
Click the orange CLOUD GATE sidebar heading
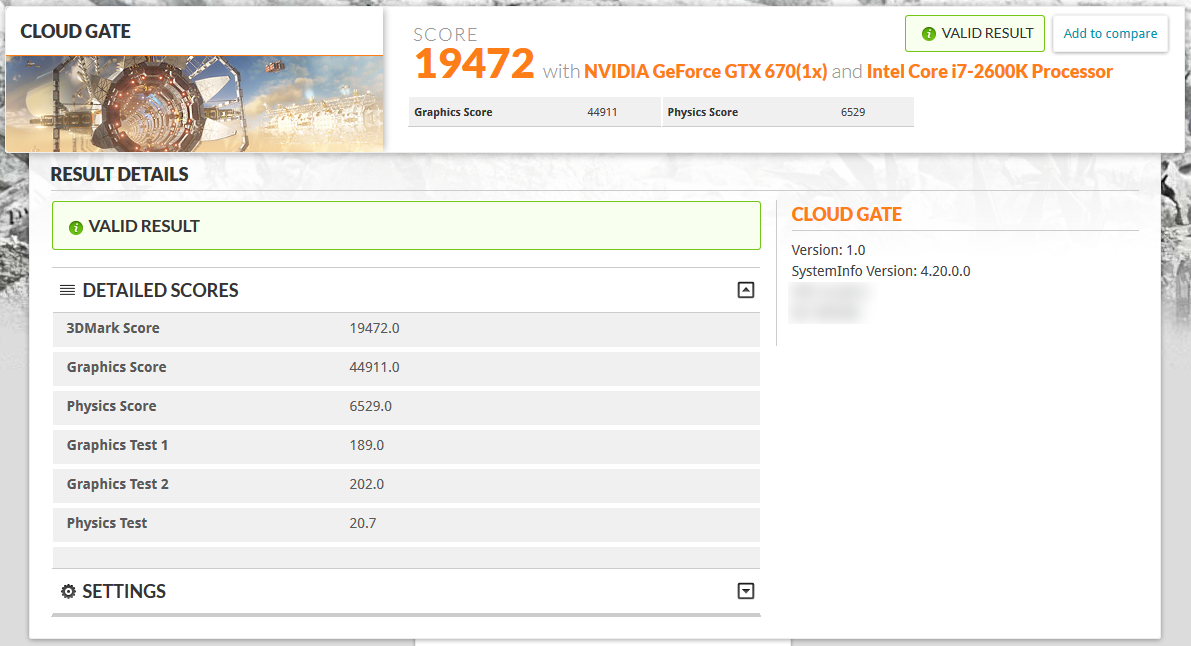[x=846, y=214]
